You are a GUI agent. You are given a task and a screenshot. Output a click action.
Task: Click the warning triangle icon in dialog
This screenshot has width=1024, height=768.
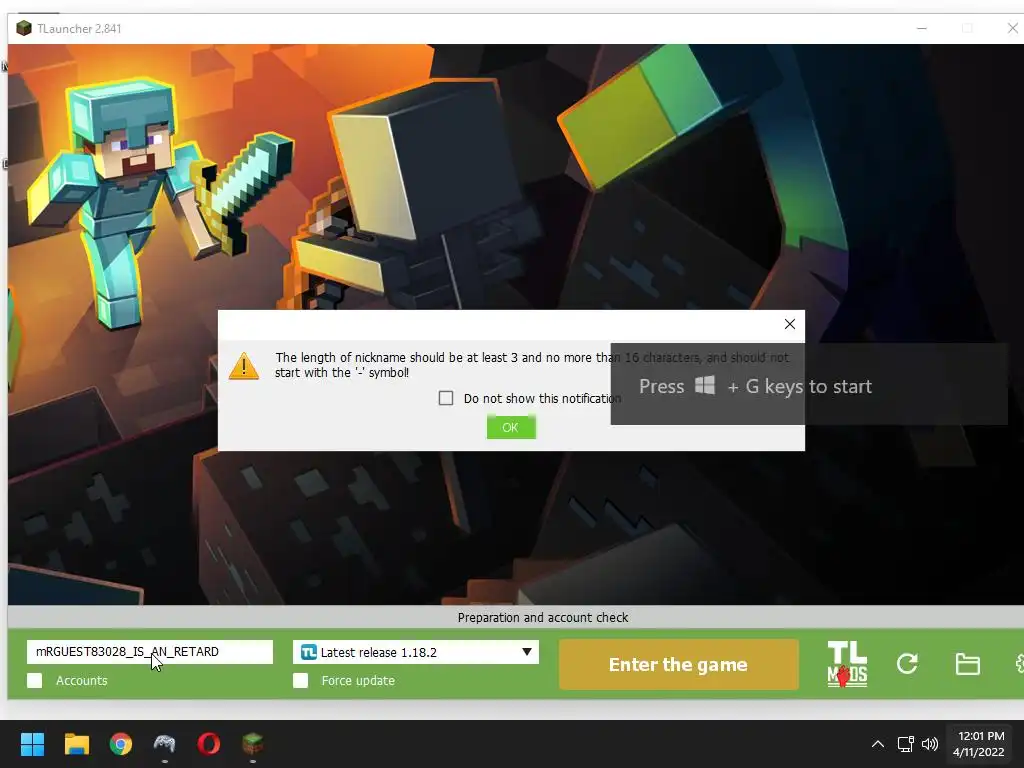(244, 366)
